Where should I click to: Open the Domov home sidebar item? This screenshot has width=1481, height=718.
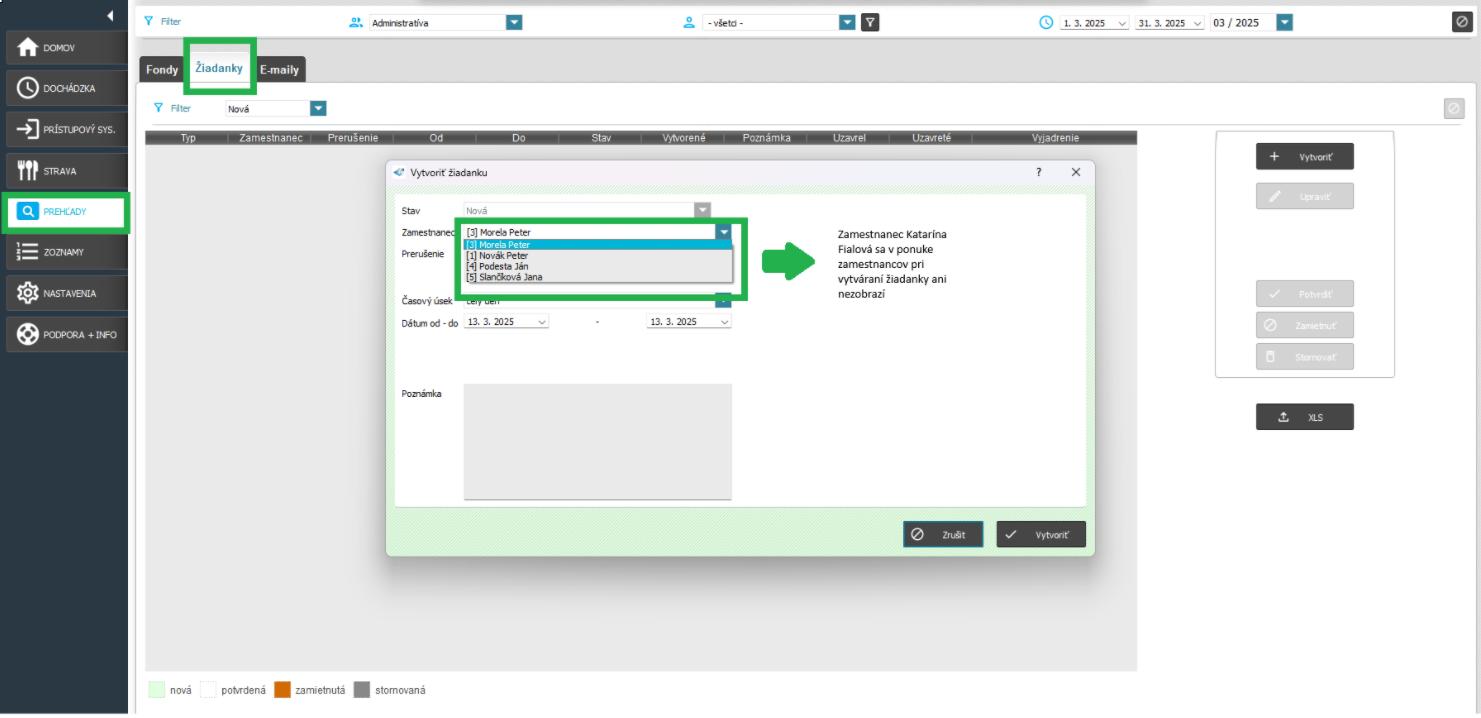(x=66, y=48)
